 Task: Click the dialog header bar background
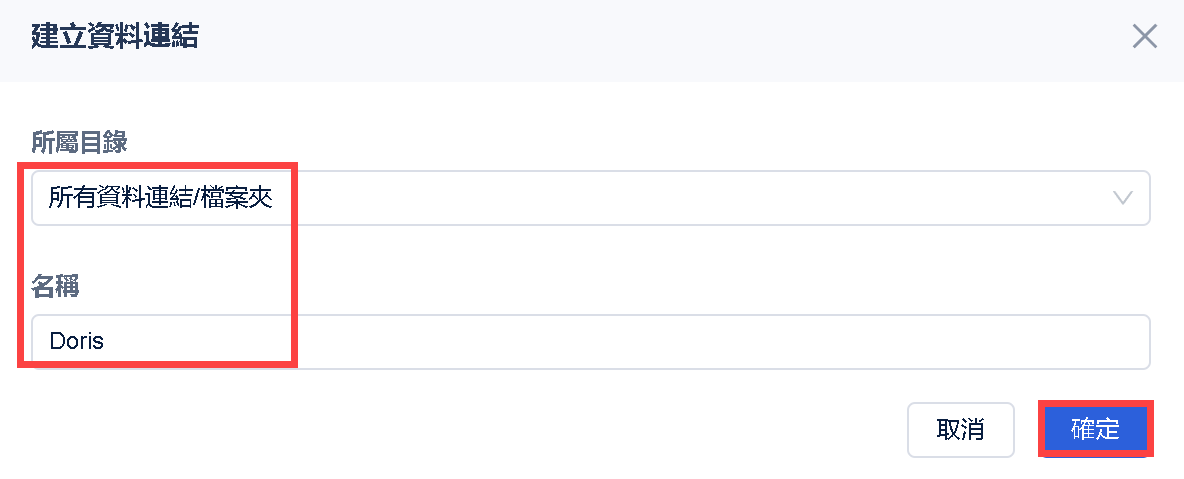pyautogui.click(x=640, y=38)
